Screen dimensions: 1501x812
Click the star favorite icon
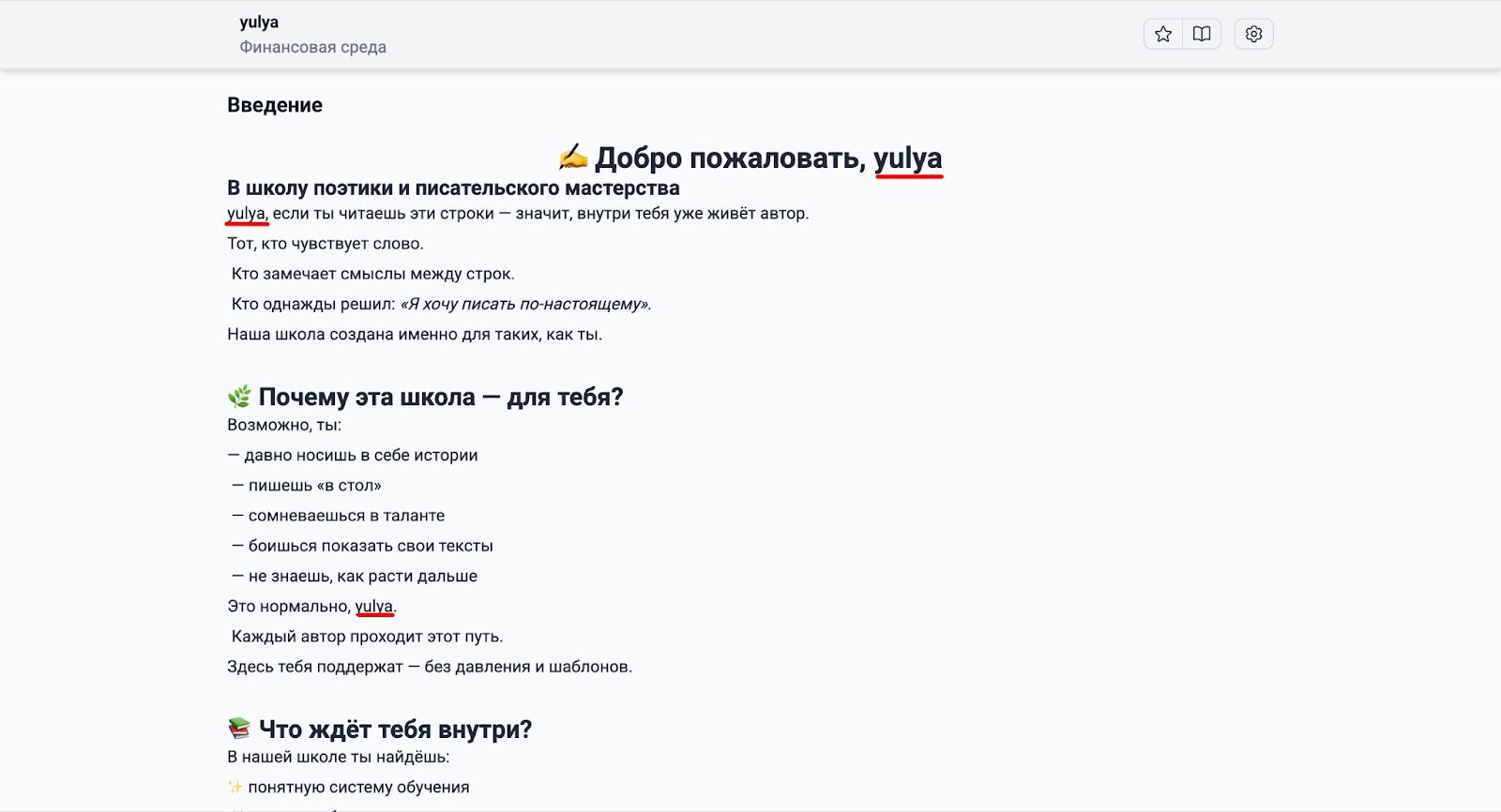click(x=1163, y=35)
